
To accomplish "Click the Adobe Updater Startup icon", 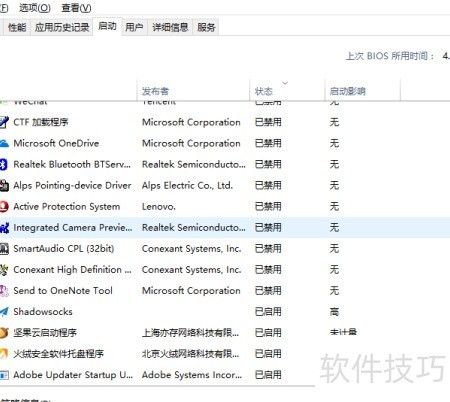I will (4, 375).
